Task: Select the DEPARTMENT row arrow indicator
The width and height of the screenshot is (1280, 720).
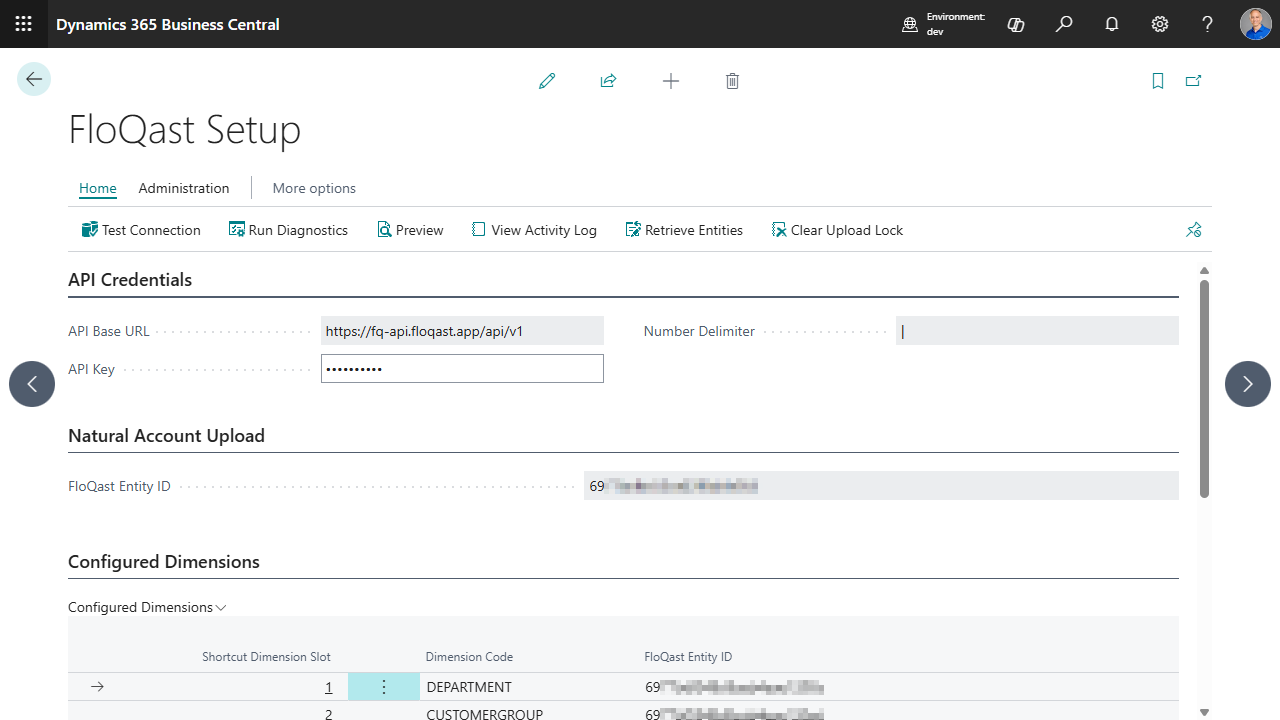Action: pyautogui.click(x=97, y=687)
